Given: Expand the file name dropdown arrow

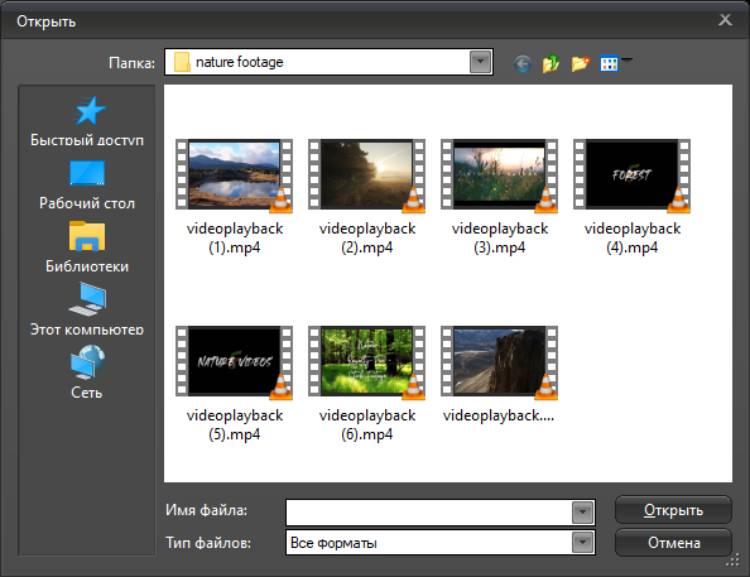Looking at the screenshot, I should click(583, 512).
